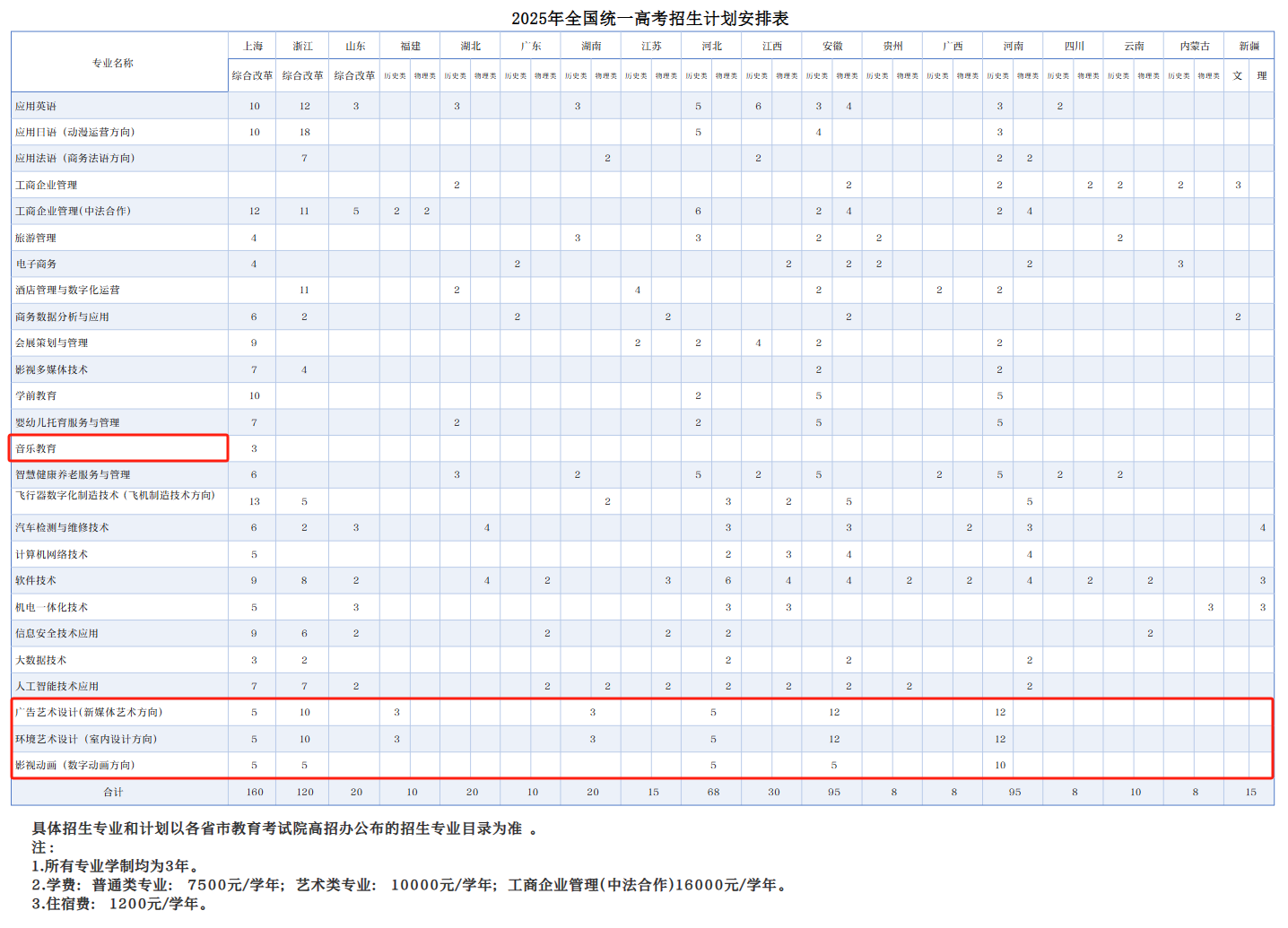Image resolution: width=1288 pixels, height=928 pixels.
Task: Select the 工商企业管理(中法合作) row label
Action: (73, 211)
